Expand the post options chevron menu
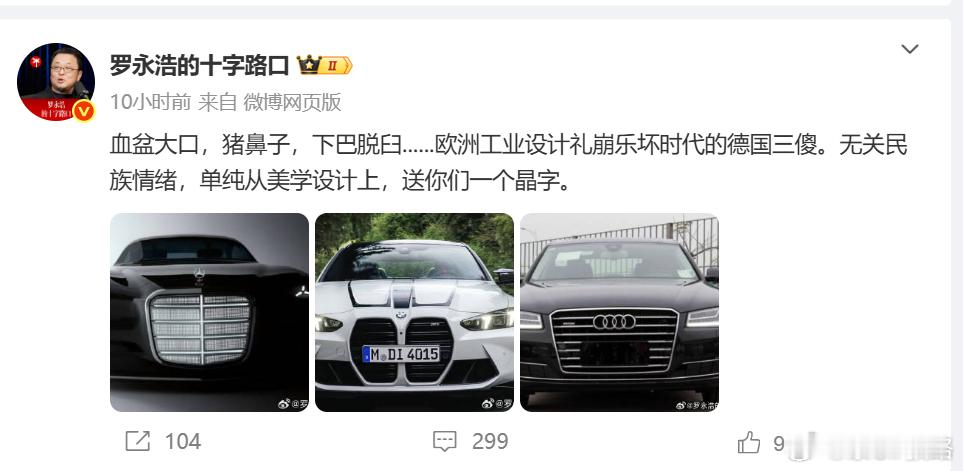This screenshot has height=471, width=963. pyautogui.click(x=910, y=49)
